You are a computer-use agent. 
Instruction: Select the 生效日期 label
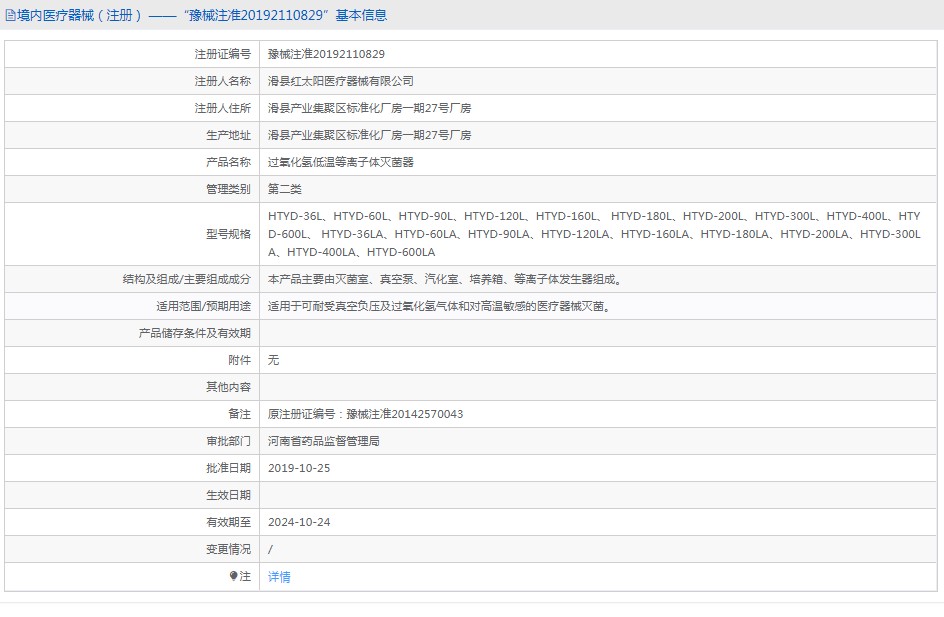coord(228,495)
